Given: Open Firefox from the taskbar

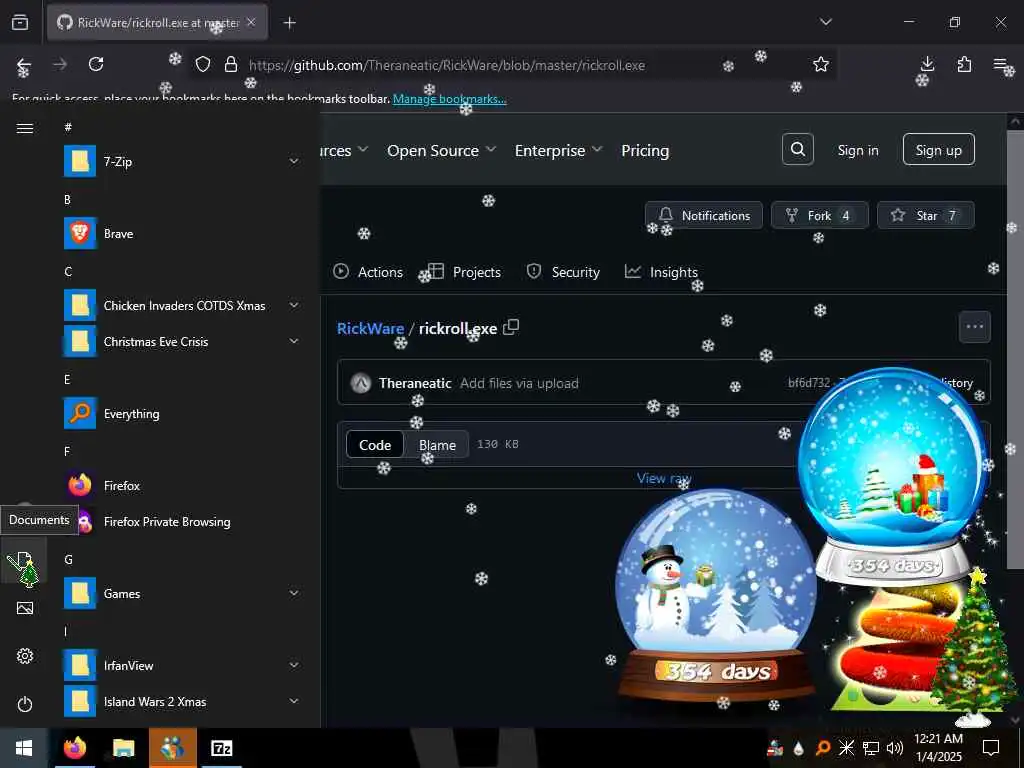Looking at the screenshot, I should point(74,748).
